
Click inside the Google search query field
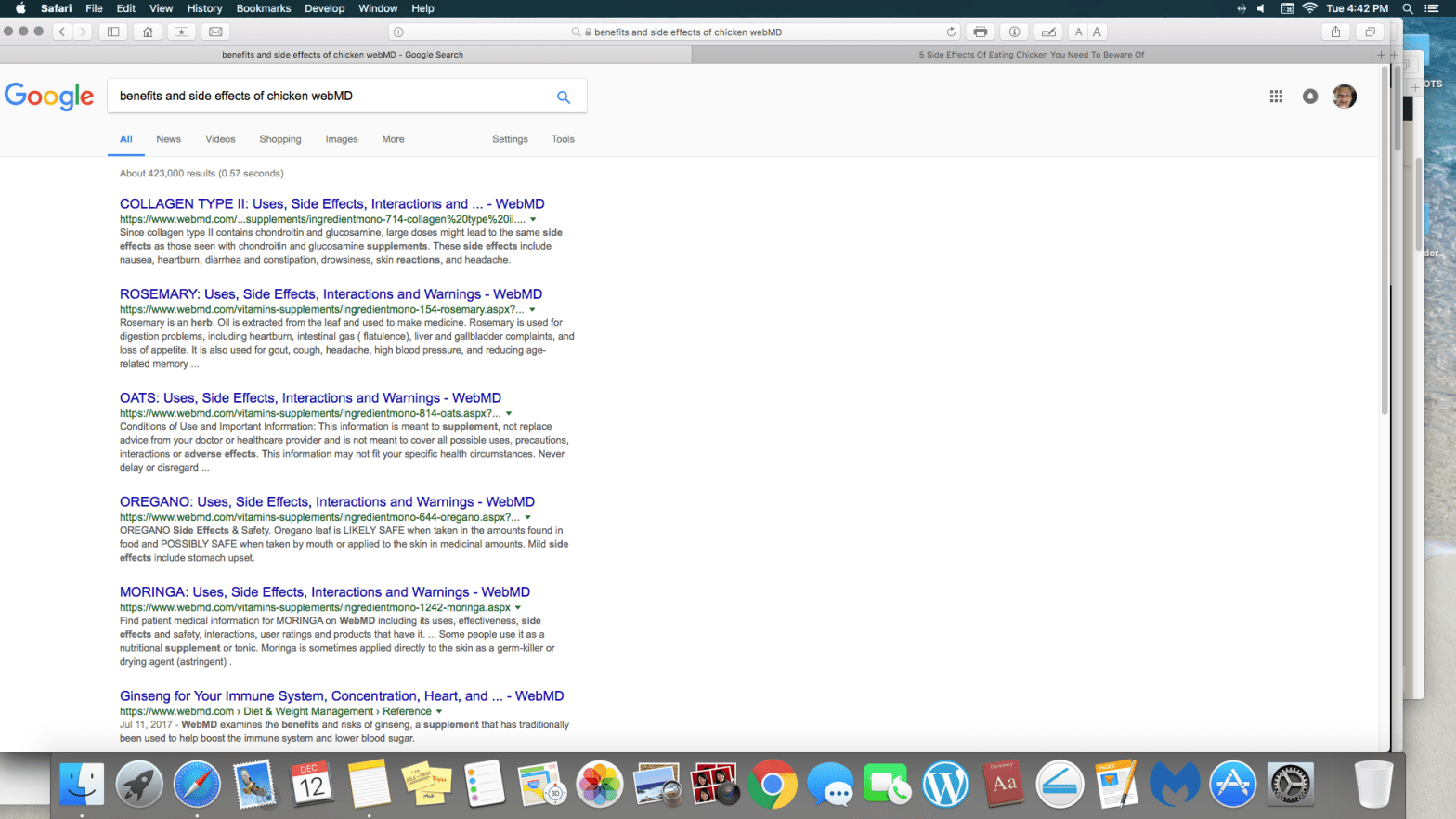[x=325, y=97]
